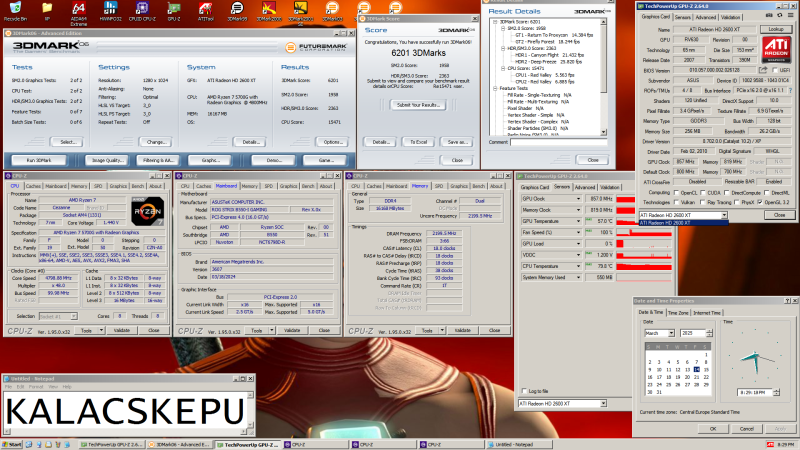
Task: Enable the UEFI checkbox in GPU-Z
Action: [x=775, y=70]
